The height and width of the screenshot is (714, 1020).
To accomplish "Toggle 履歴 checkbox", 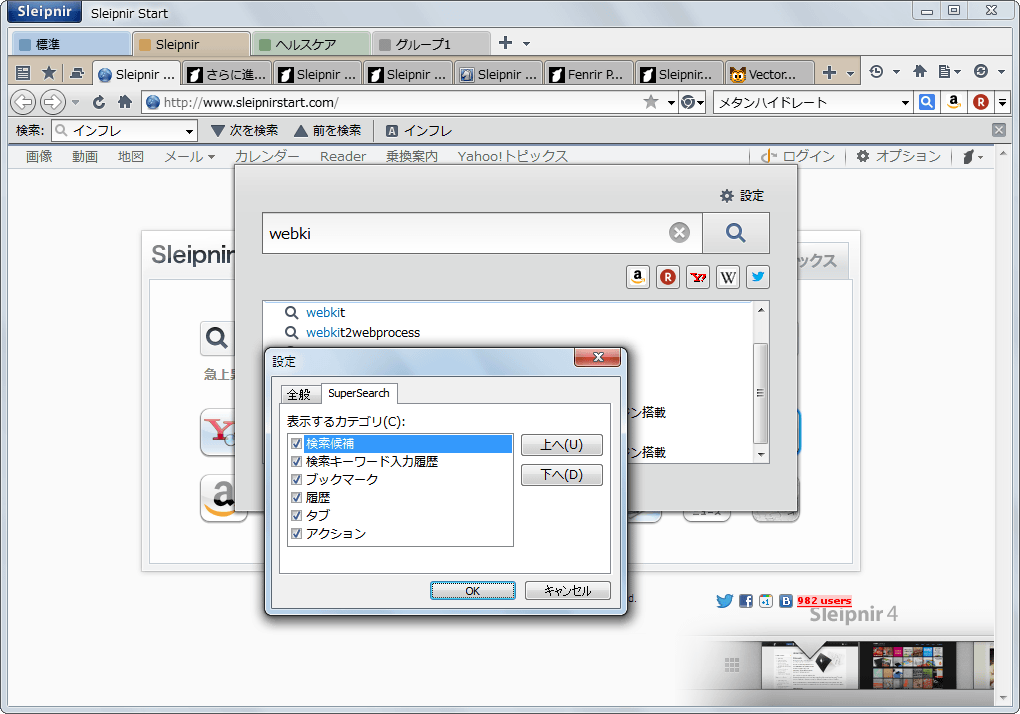I will point(297,497).
